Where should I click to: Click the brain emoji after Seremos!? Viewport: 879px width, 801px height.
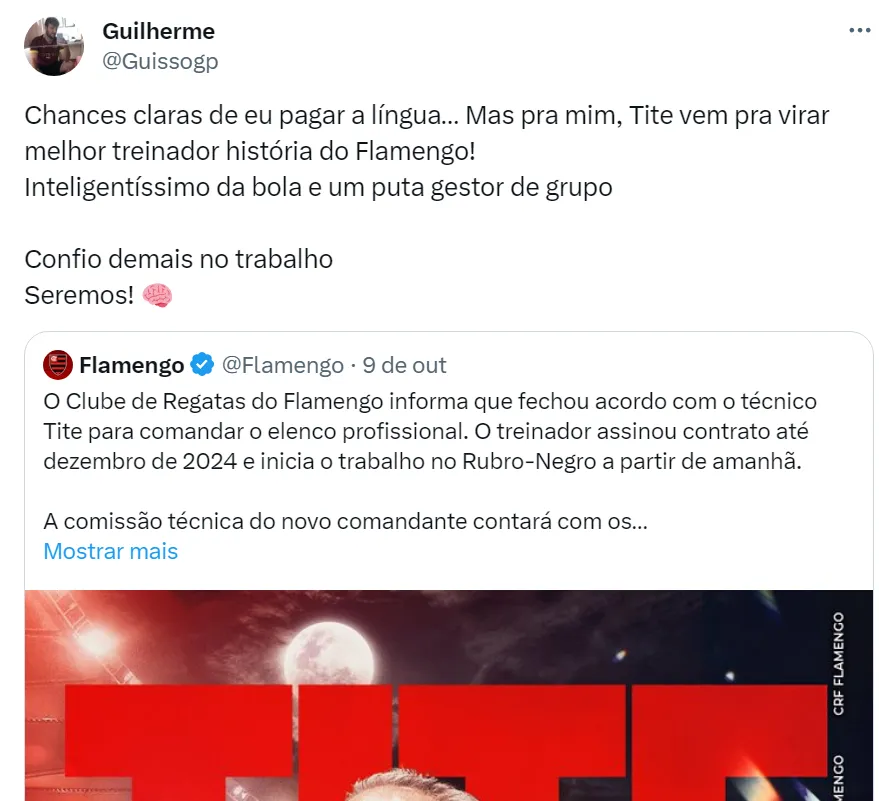(157, 295)
